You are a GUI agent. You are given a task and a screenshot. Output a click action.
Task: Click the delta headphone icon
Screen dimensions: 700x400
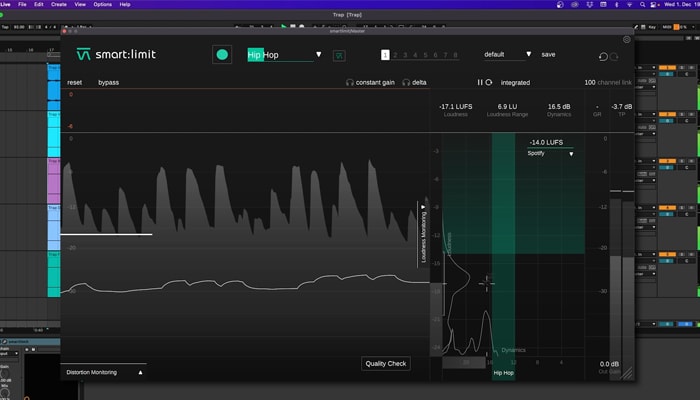pyautogui.click(x=406, y=83)
